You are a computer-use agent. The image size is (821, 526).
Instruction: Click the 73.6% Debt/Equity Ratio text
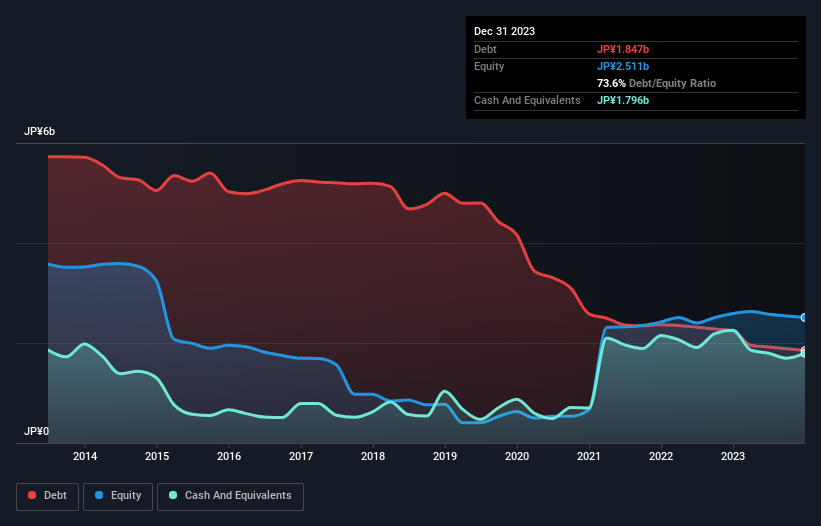(657, 83)
